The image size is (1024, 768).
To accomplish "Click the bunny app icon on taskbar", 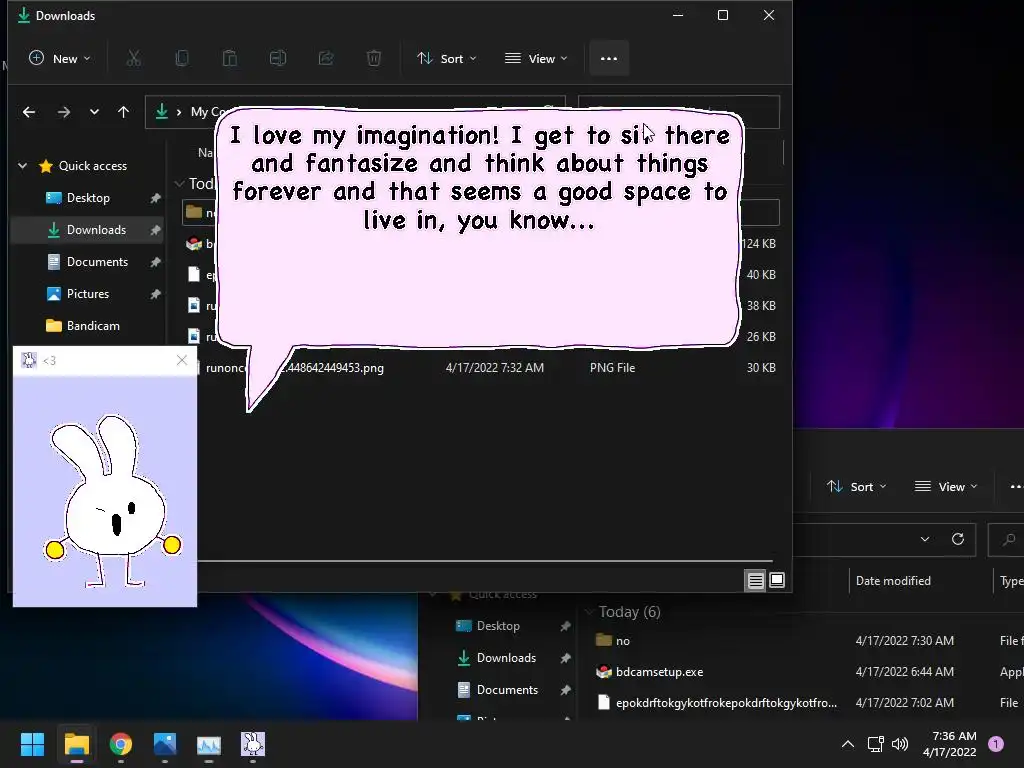I will coord(253,744).
